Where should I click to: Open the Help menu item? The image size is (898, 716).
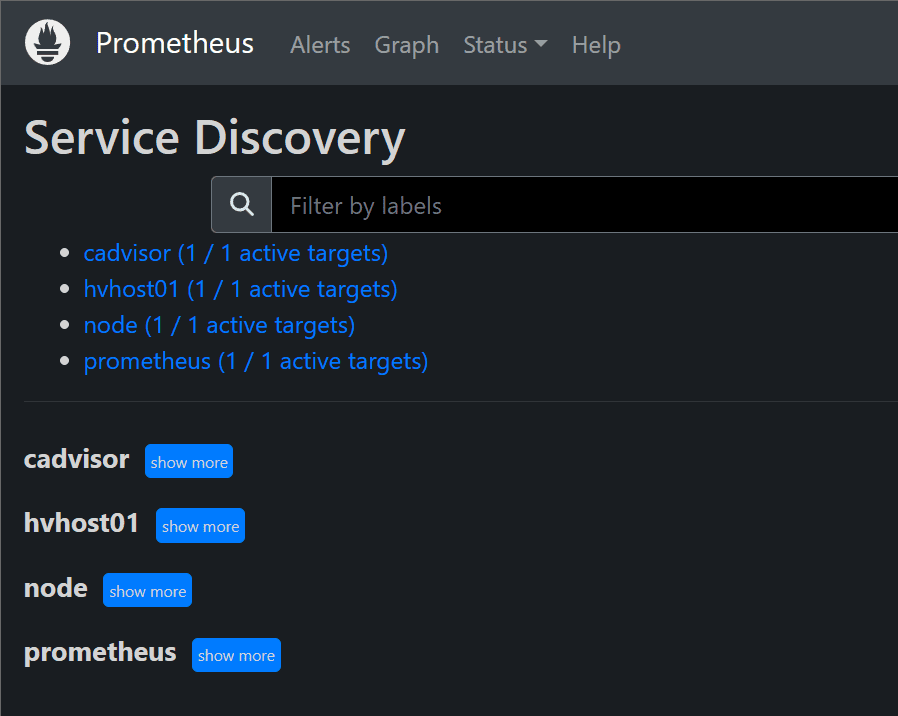tap(596, 45)
